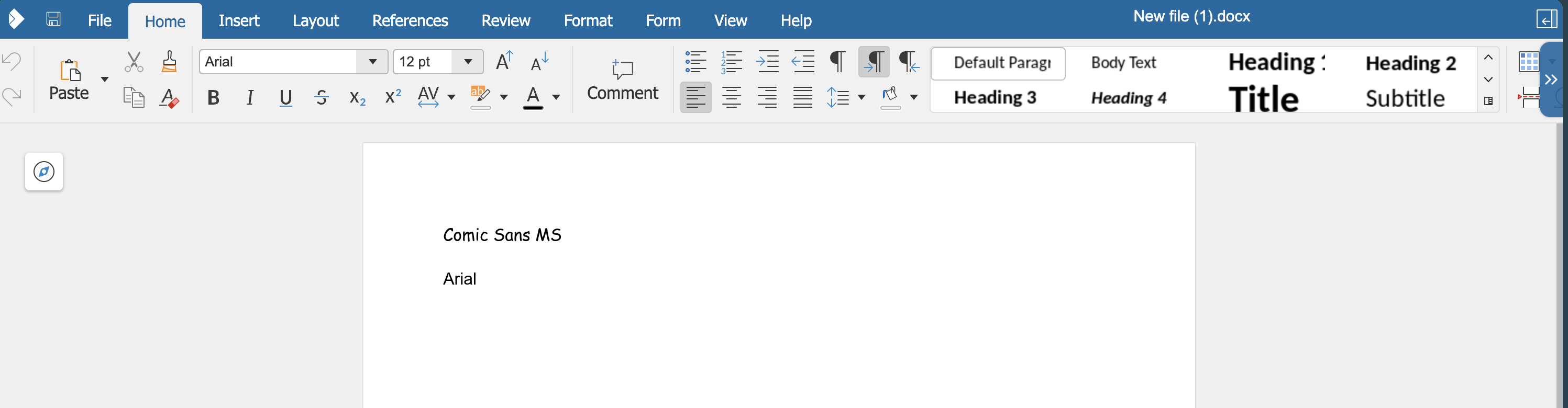Open the Navigator compass button

pyautogui.click(x=44, y=172)
